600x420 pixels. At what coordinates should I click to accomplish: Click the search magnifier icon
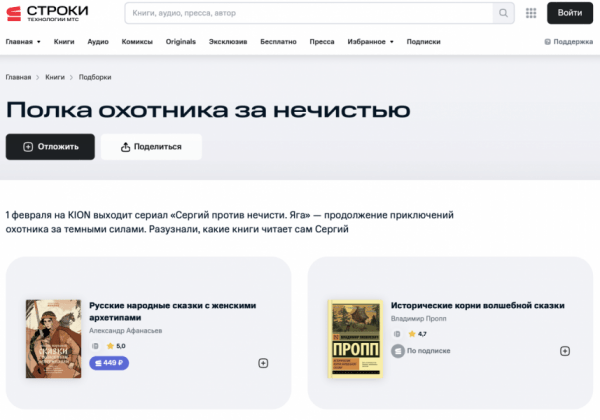(x=503, y=13)
